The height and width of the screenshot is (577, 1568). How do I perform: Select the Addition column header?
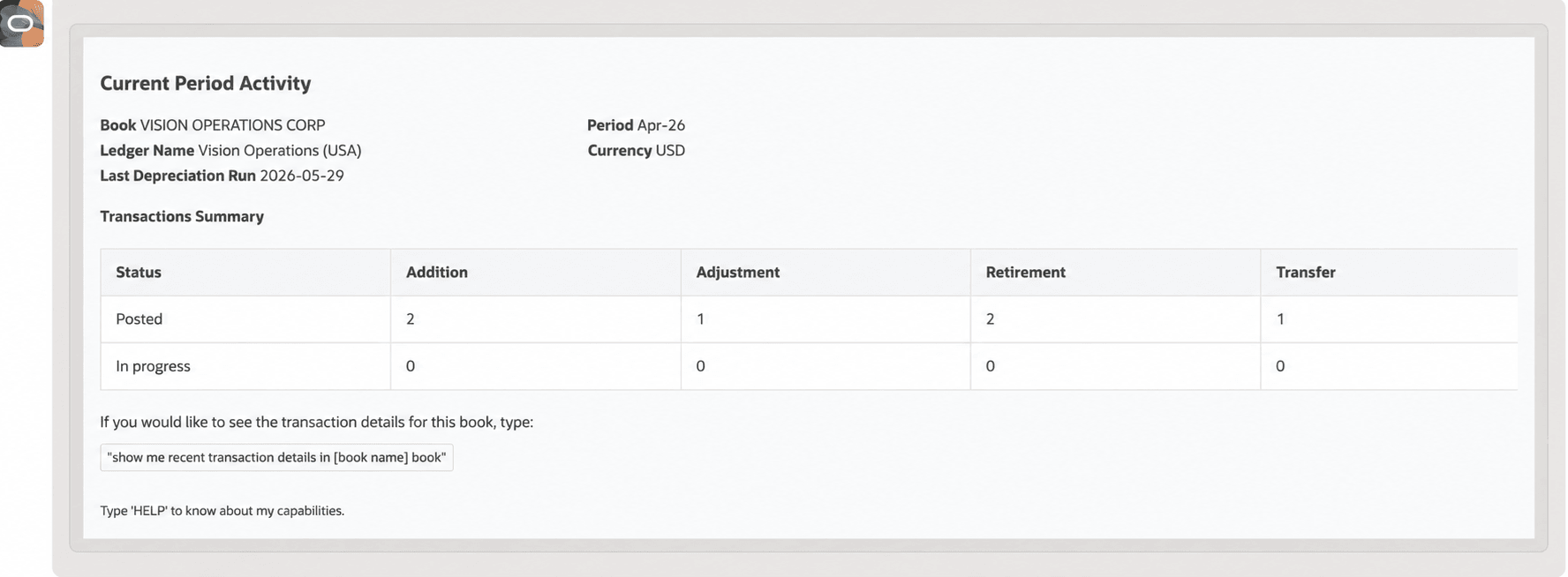point(535,272)
